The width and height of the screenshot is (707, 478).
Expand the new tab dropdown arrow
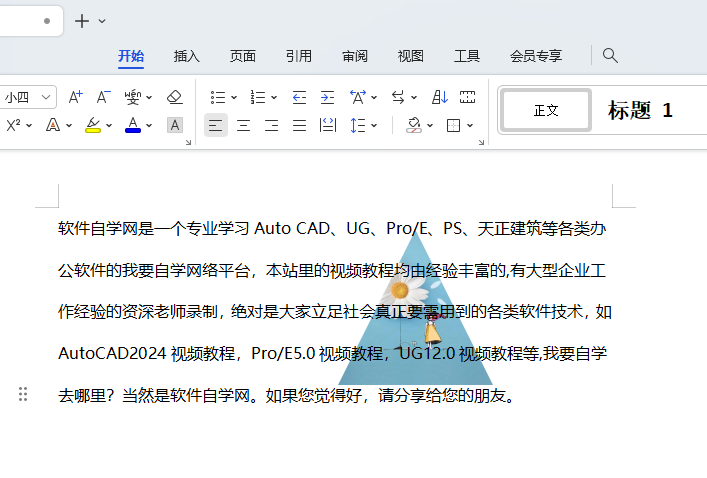pos(102,21)
